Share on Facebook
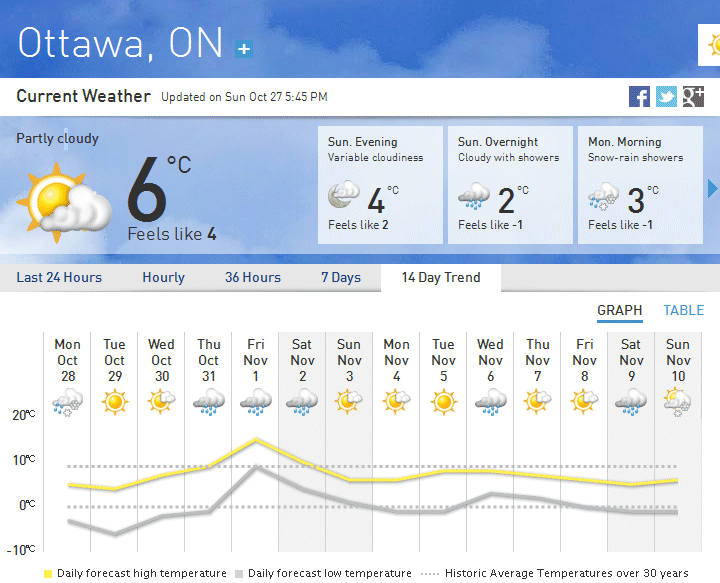The image size is (720, 583). [639, 96]
